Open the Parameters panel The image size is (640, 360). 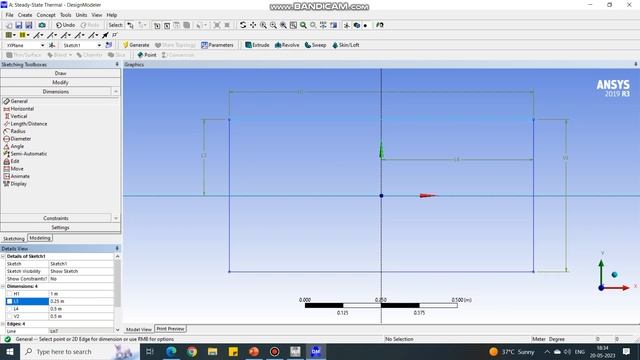point(217,45)
